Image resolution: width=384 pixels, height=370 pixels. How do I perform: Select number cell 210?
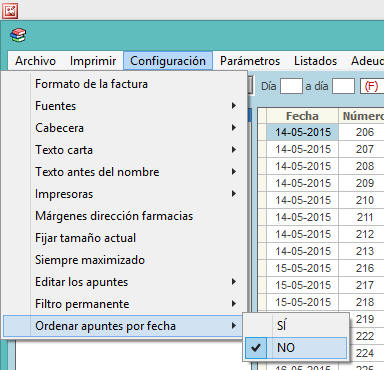(362, 200)
